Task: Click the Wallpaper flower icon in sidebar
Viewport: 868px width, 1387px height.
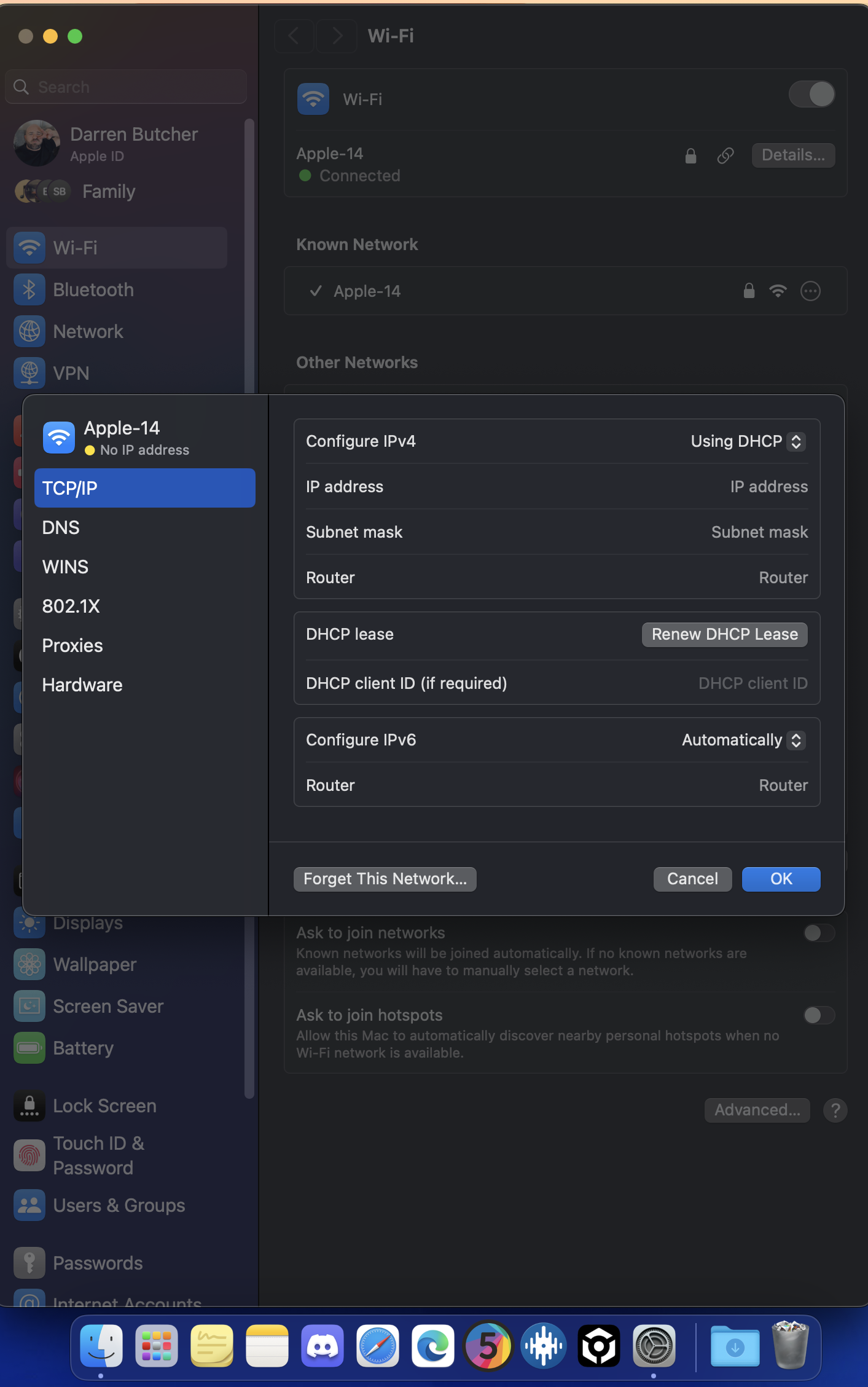Action: [x=29, y=964]
